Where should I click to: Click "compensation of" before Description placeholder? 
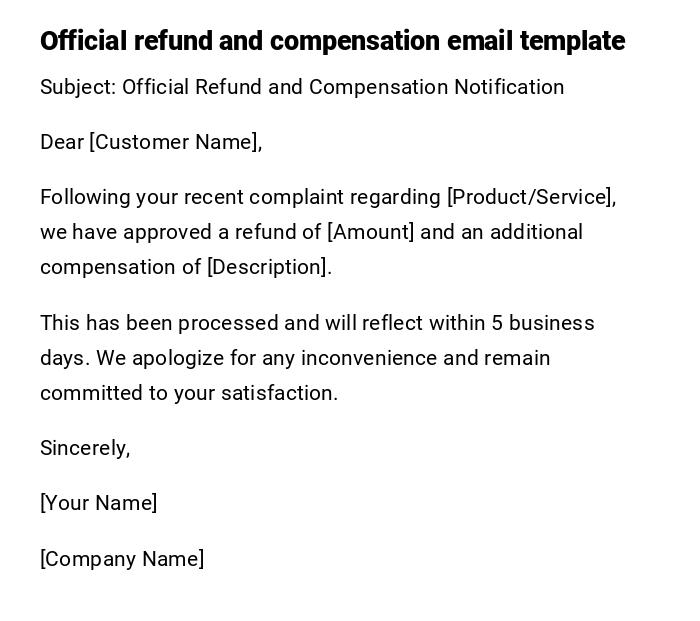coord(120,267)
